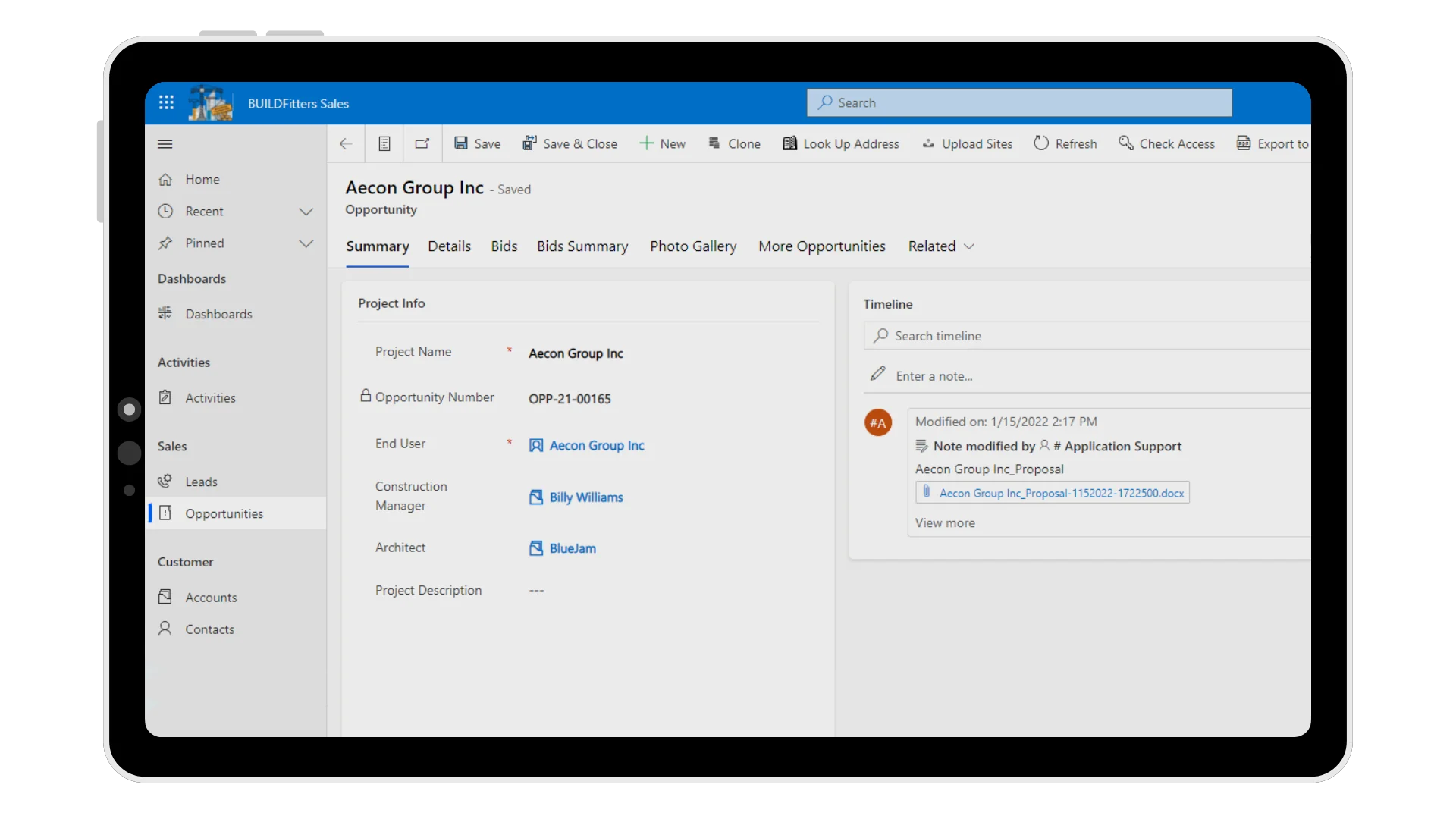1456x819 pixels.
Task: Open the app launcher waffle icon
Action: 166,102
